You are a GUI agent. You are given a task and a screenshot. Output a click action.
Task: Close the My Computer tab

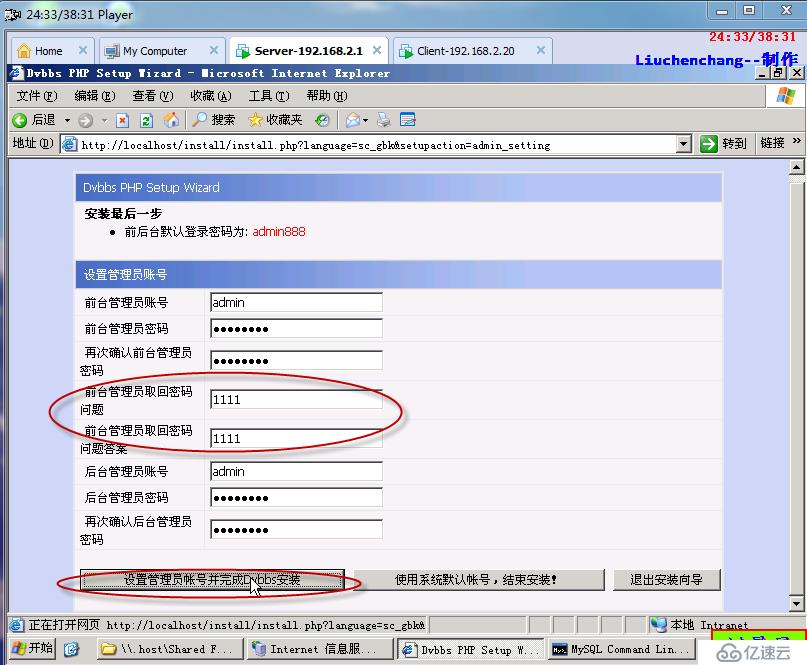coord(214,50)
